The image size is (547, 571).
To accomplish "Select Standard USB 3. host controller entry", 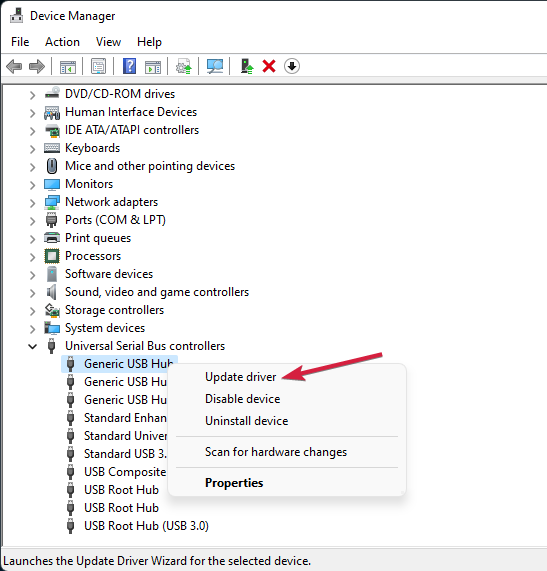I will [x=125, y=454].
